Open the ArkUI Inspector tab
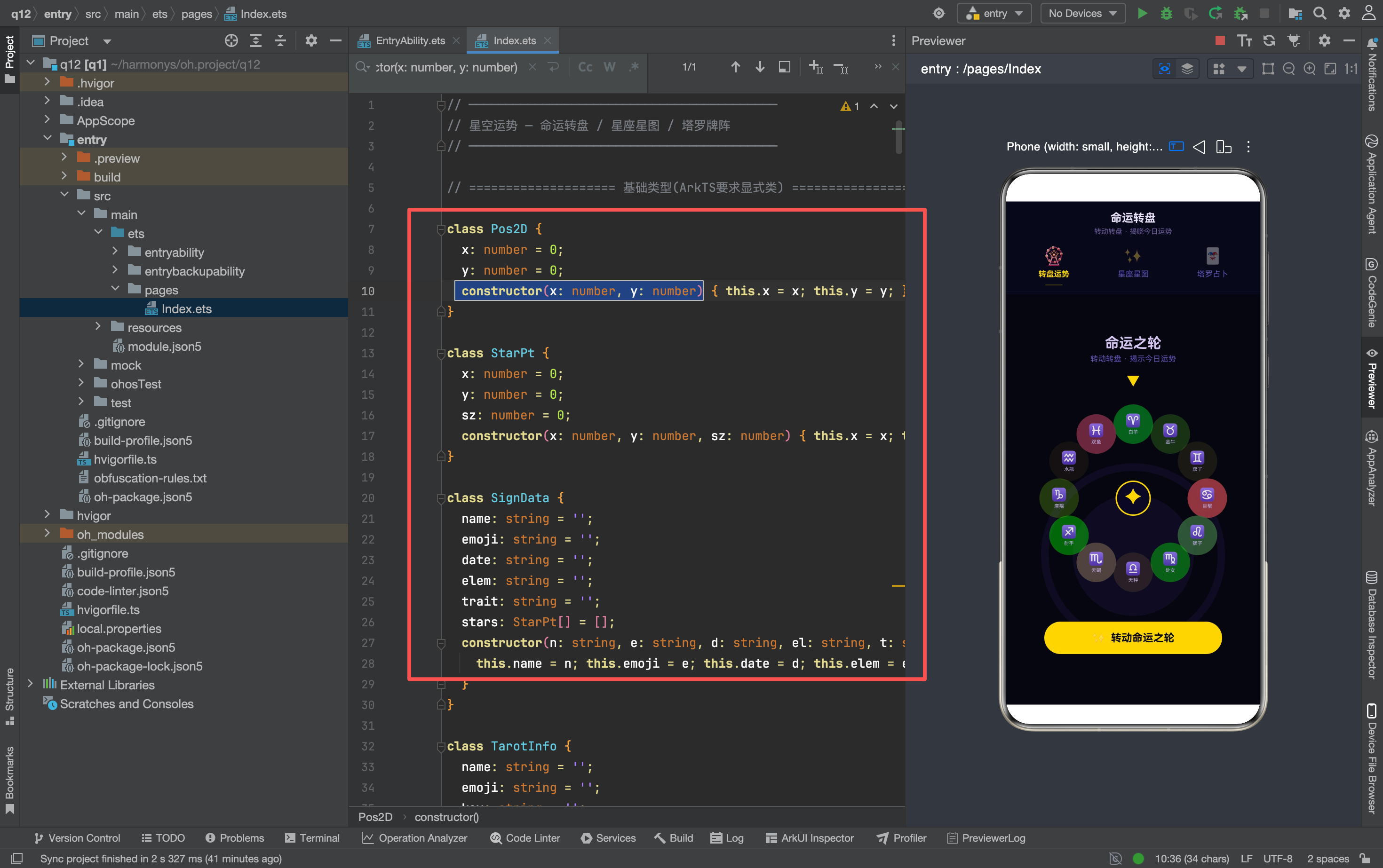 coord(810,838)
